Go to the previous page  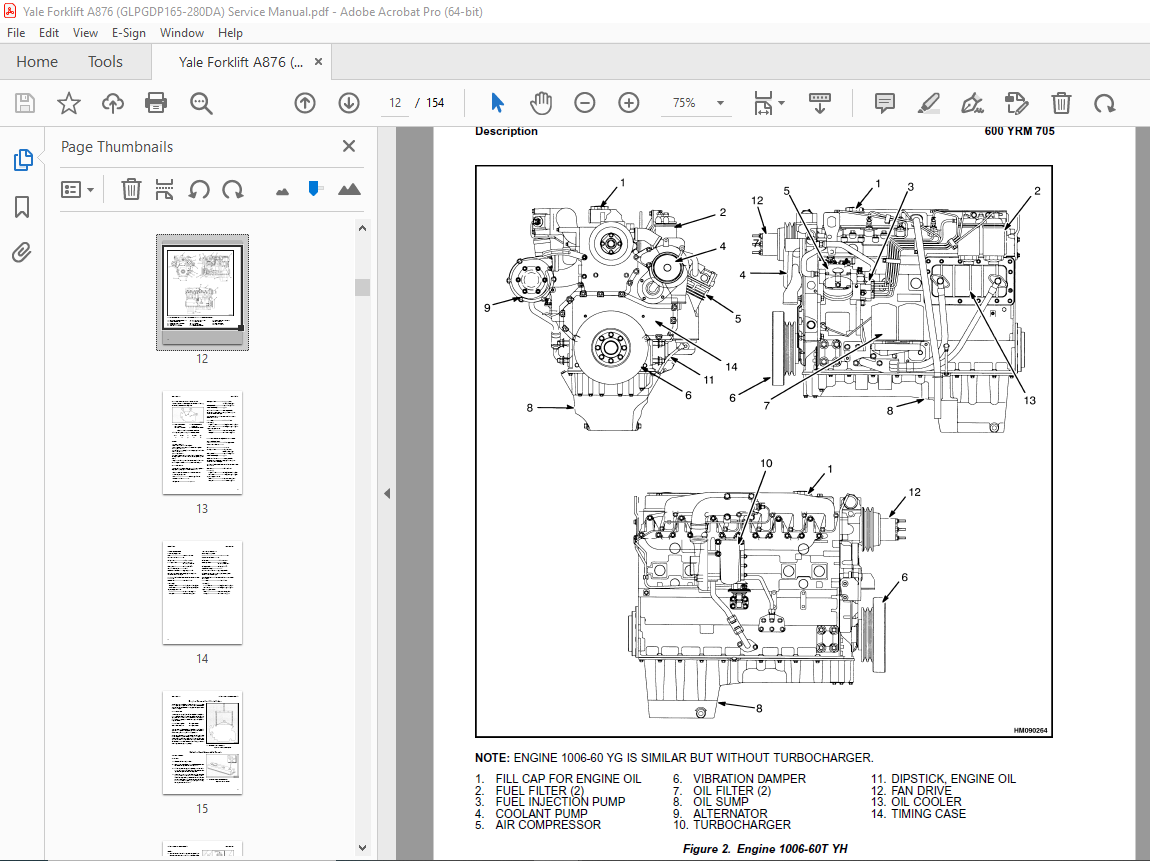tap(305, 103)
